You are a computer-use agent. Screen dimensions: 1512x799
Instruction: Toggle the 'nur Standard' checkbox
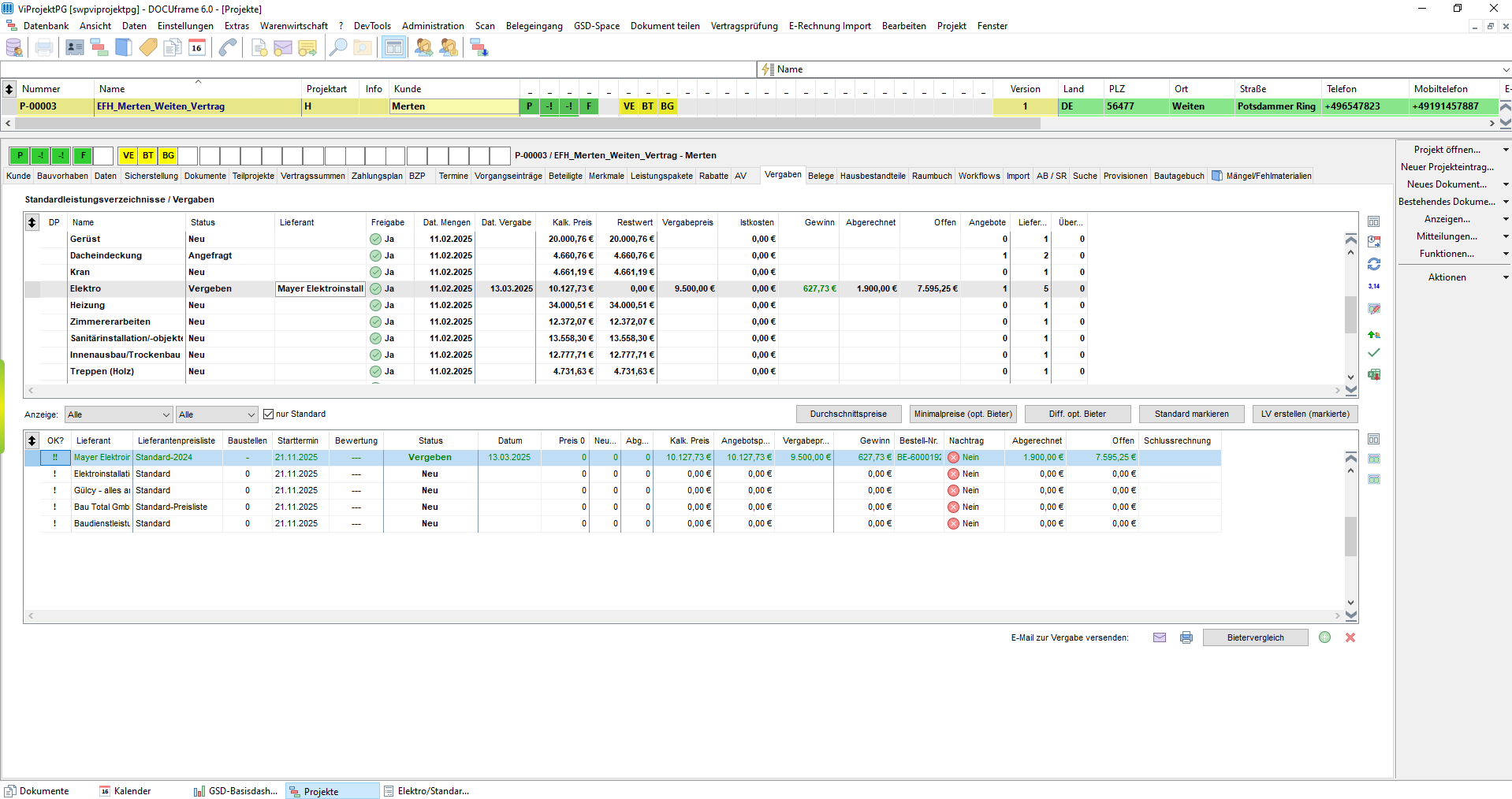(x=268, y=414)
